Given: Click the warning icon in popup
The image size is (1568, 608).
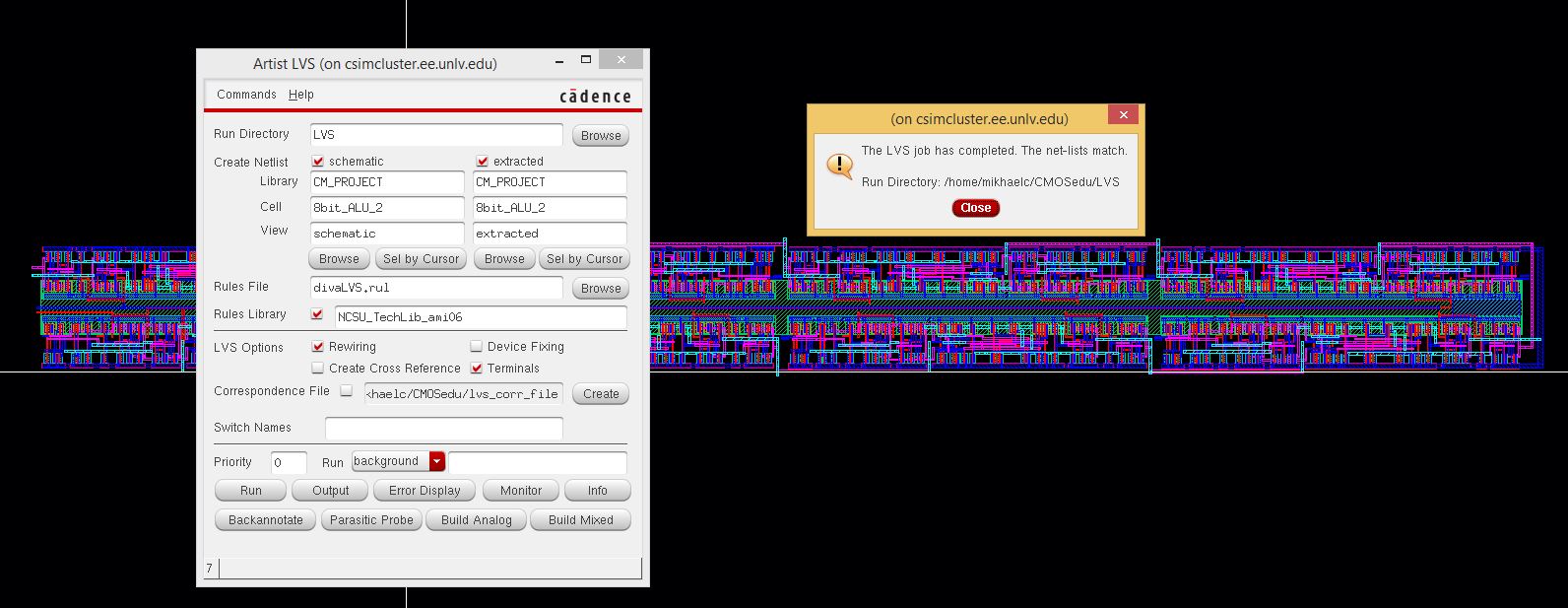Looking at the screenshot, I should click(839, 165).
